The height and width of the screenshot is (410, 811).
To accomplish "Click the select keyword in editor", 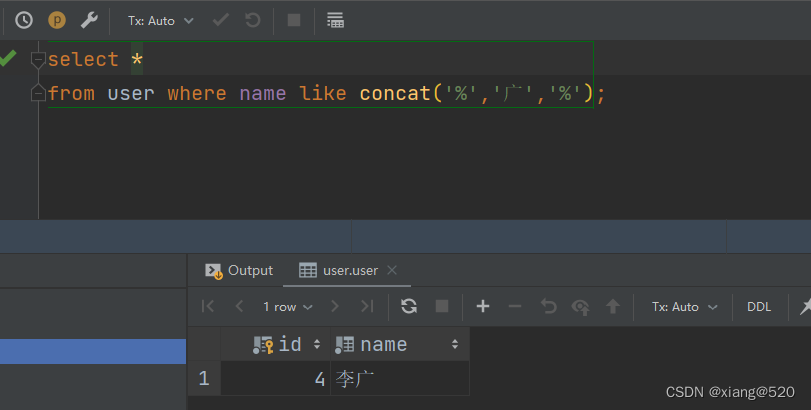I will click(x=83, y=59).
